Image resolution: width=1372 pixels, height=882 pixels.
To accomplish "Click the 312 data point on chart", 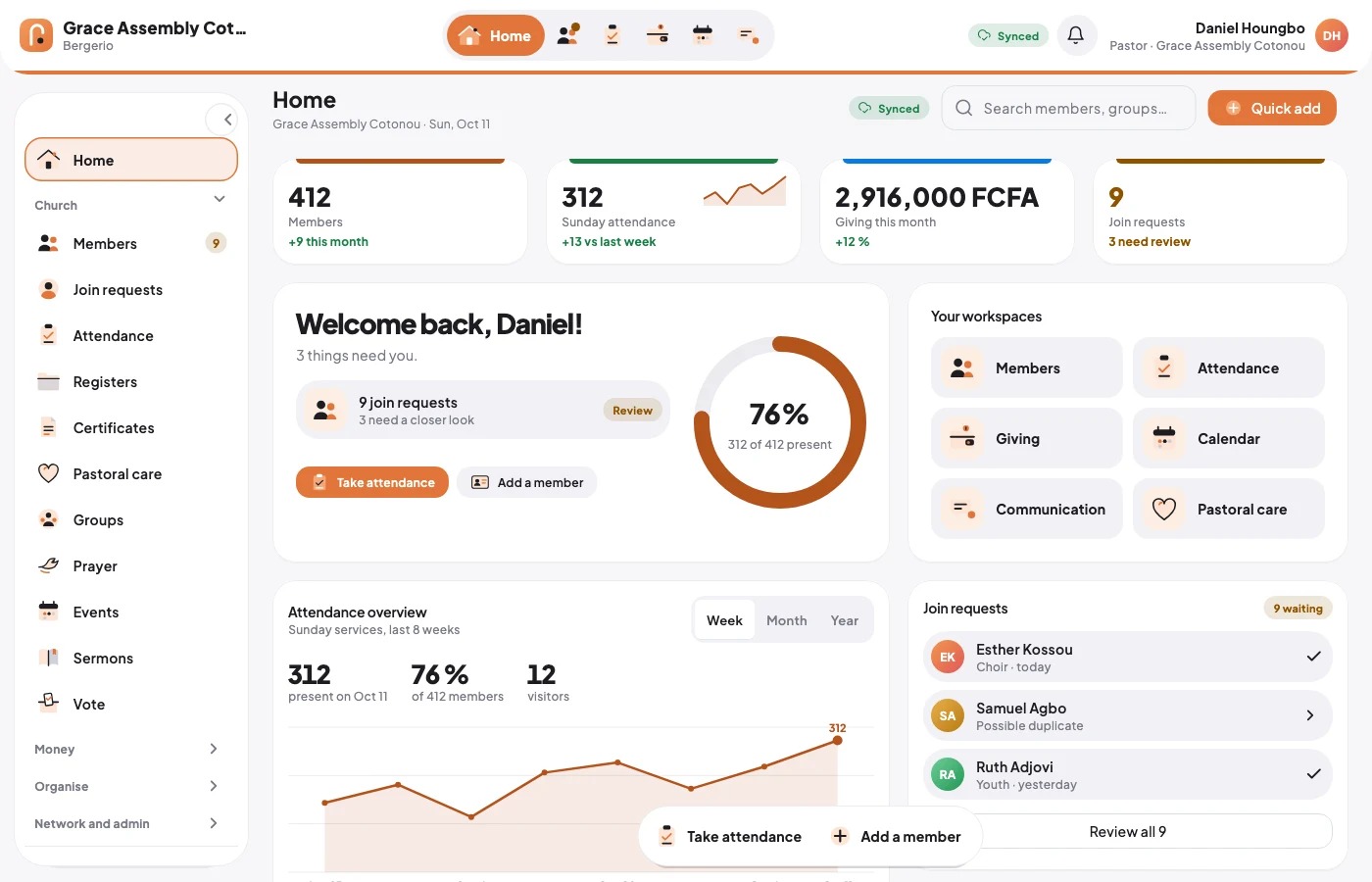I will [x=838, y=741].
